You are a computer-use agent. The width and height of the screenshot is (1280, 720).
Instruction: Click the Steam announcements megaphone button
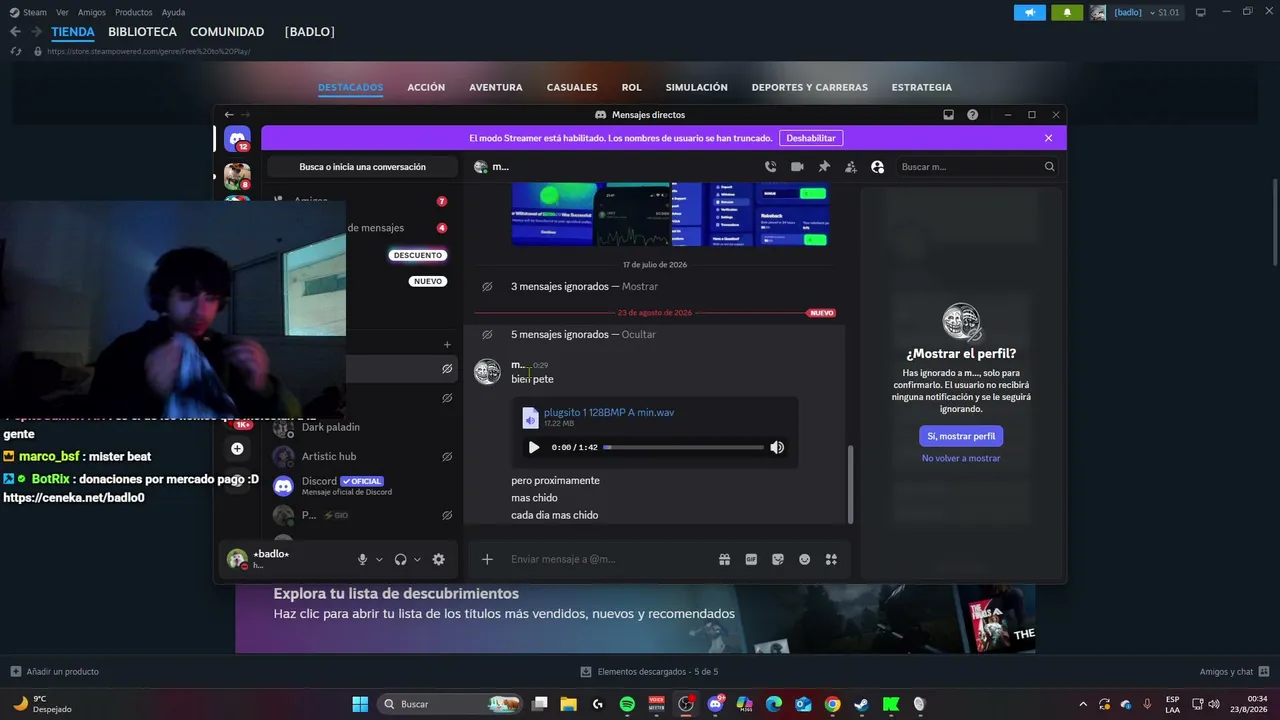[1029, 12]
